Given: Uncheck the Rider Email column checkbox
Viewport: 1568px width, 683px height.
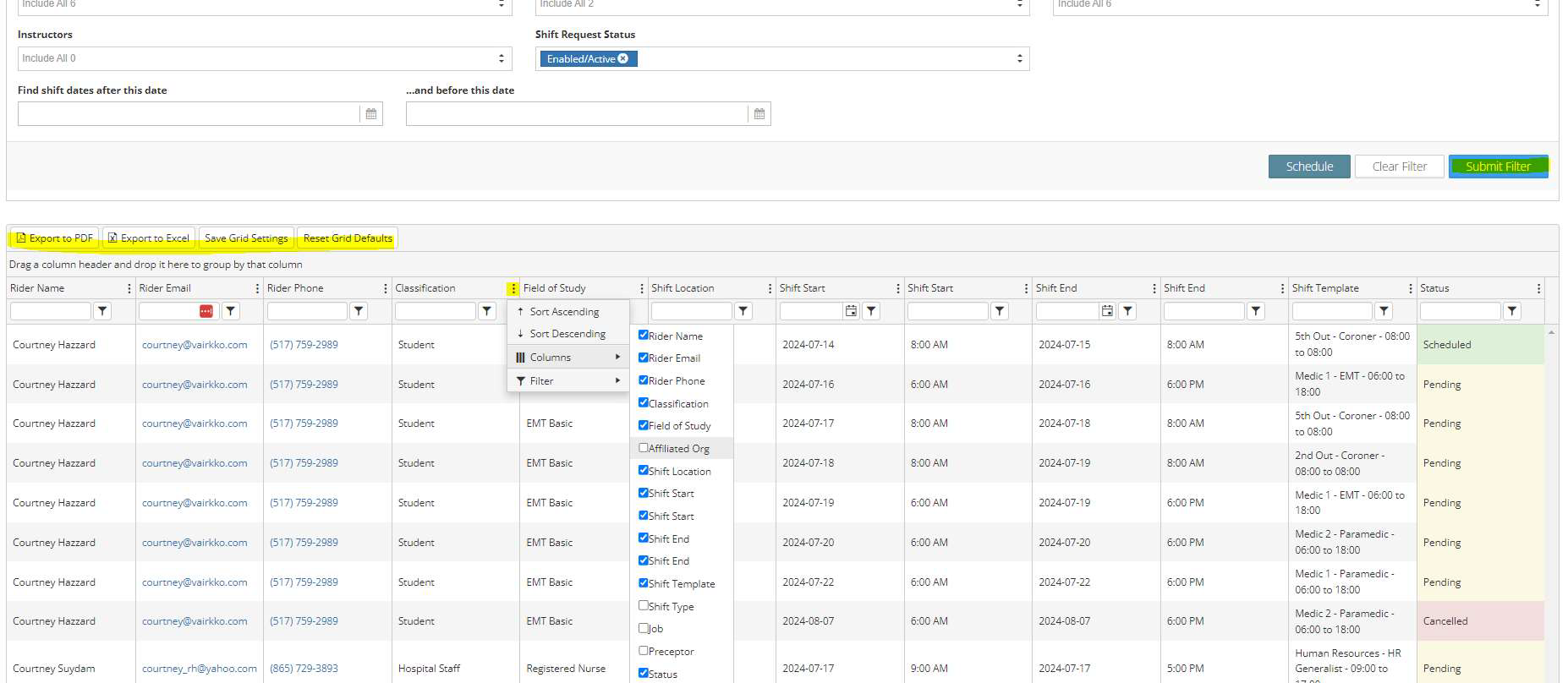Looking at the screenshot, I should click(x=644, y=358).
